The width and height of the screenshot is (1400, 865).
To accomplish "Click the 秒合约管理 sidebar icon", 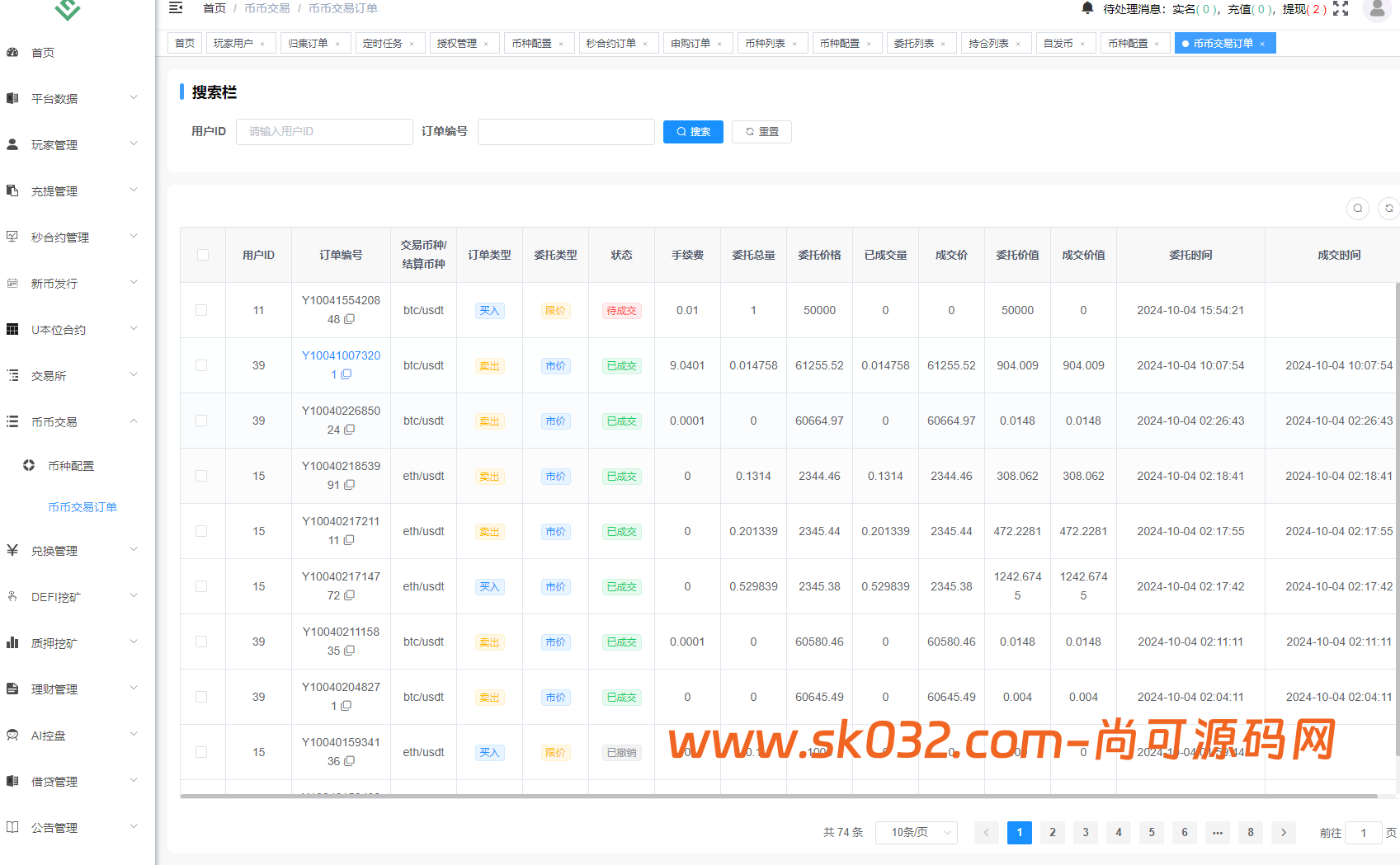I will point(12,237).
